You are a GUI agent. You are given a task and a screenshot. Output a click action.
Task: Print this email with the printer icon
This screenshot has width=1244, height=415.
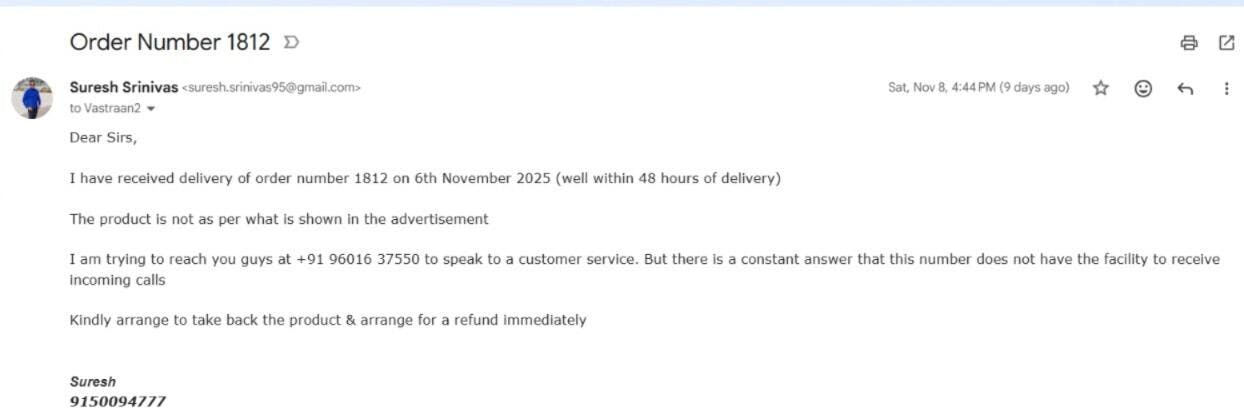coord(1189,43)
